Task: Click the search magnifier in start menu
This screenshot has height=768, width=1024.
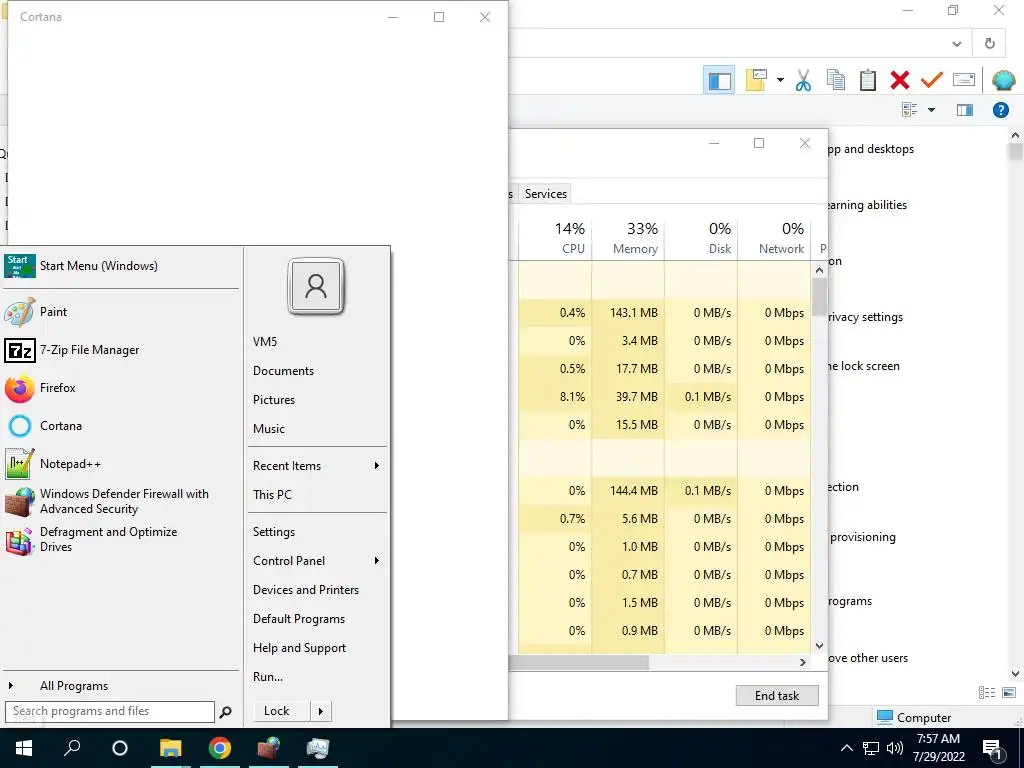Action: (226, 712)
